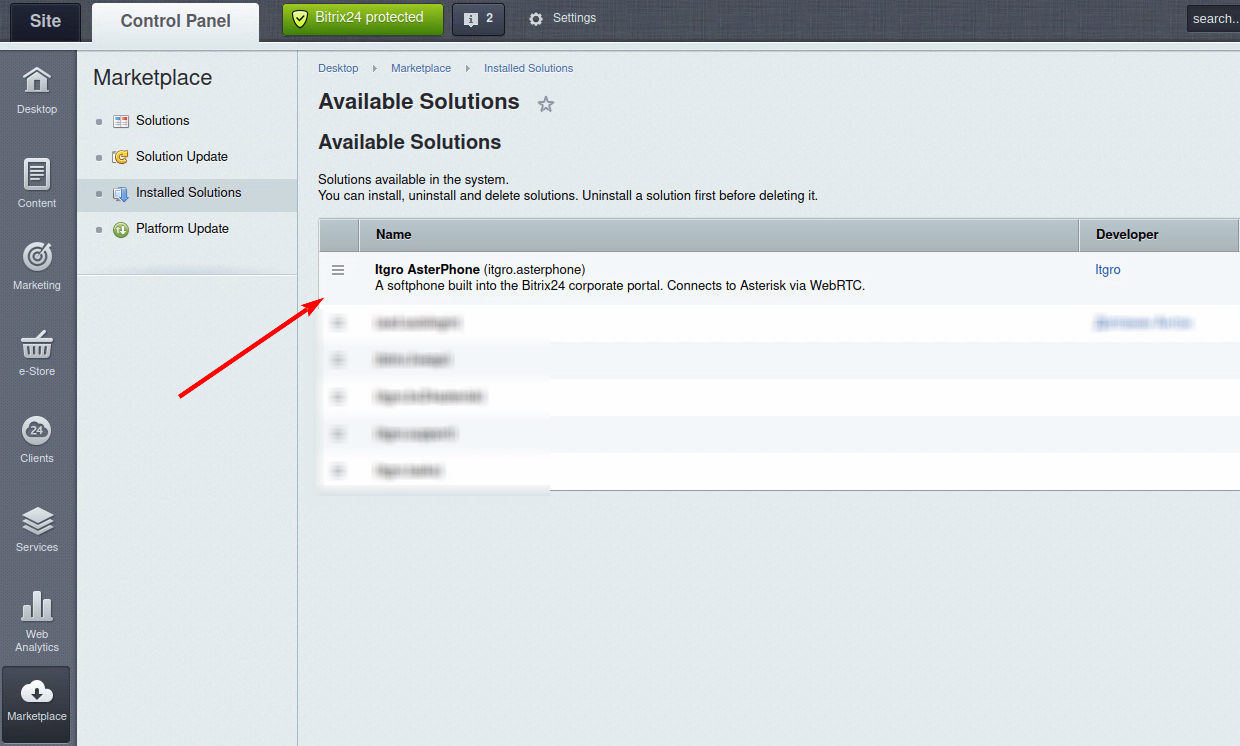Open Installed Solutions menu item
This screenshot has height=746, width=1240.
pos(189,193)
